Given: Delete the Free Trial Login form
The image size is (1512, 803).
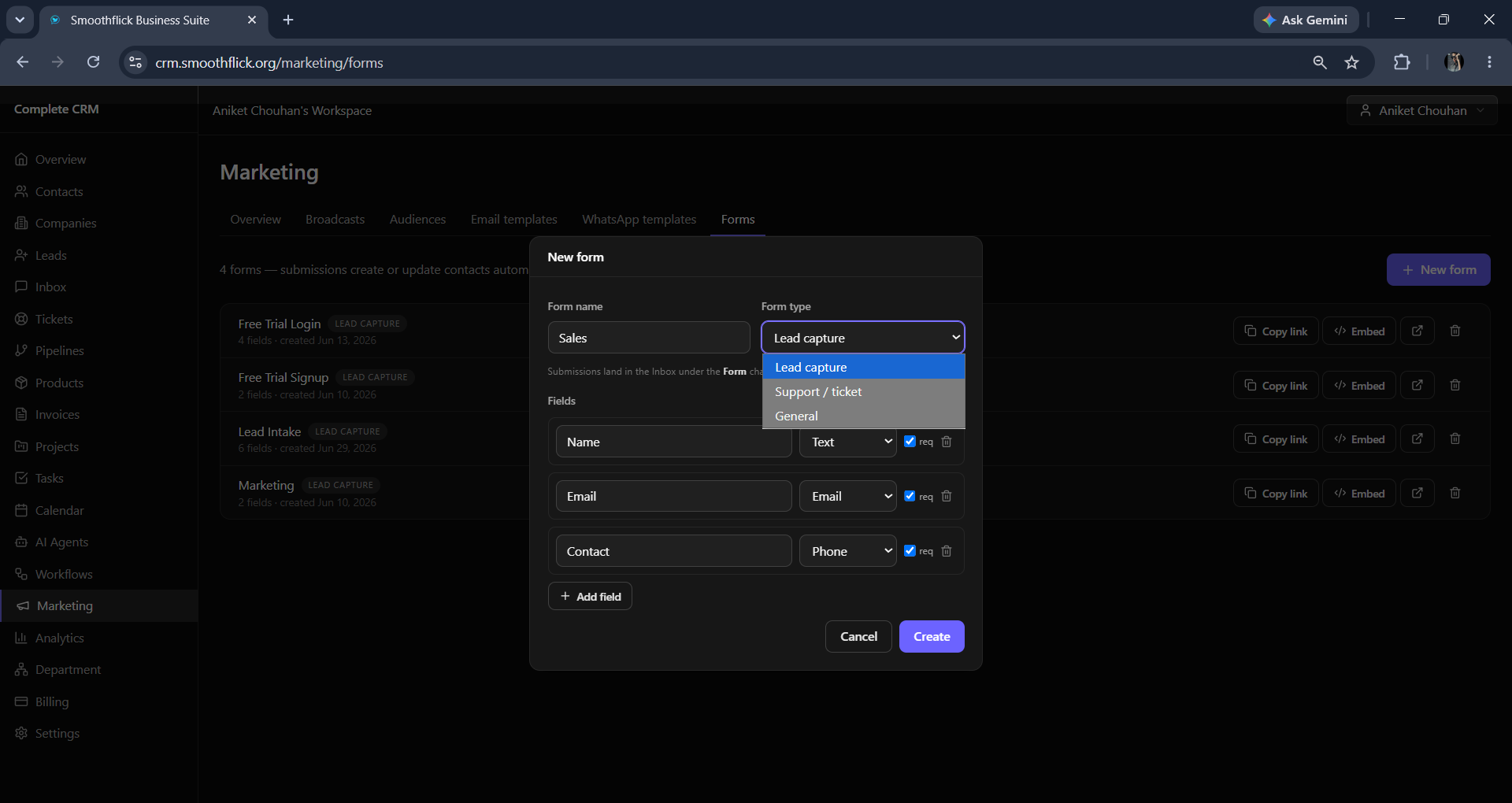Looking at the screenshot, I should coord(1455,331).
